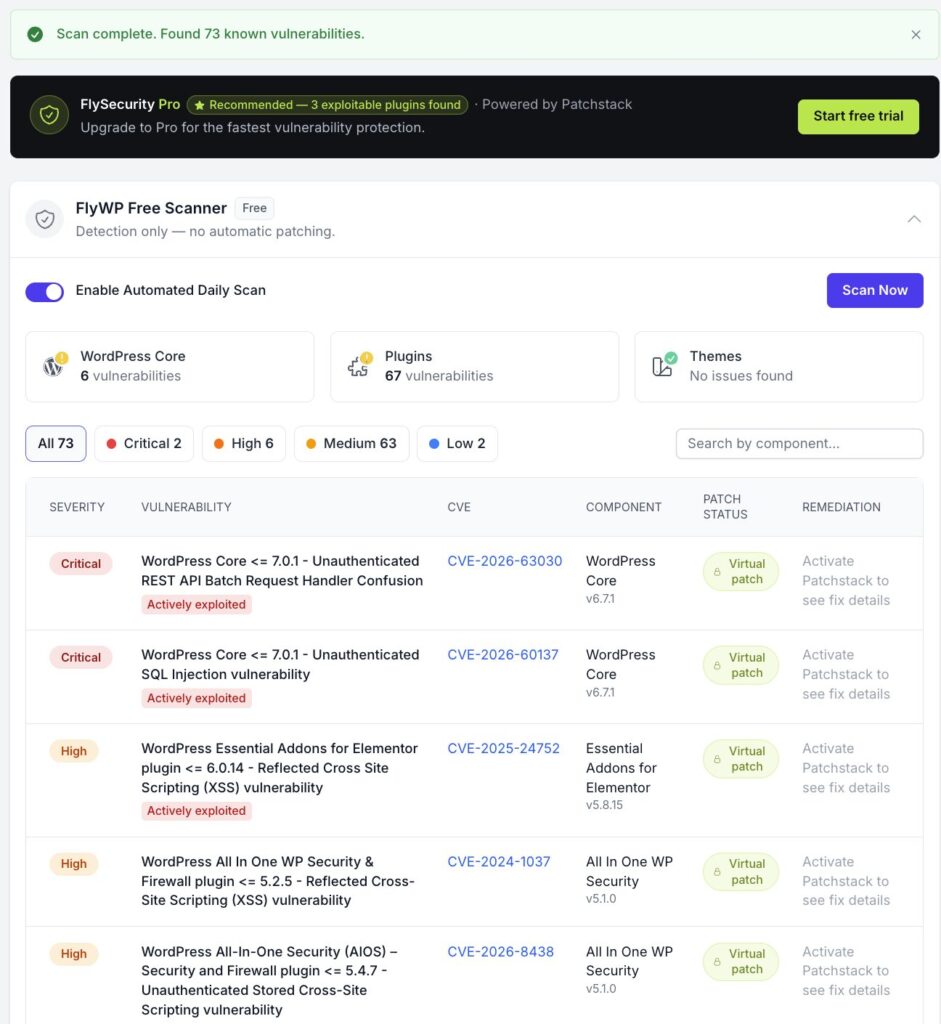Open the CVE-2025-24752 link

pyautogui.click(x=503, y=748)
